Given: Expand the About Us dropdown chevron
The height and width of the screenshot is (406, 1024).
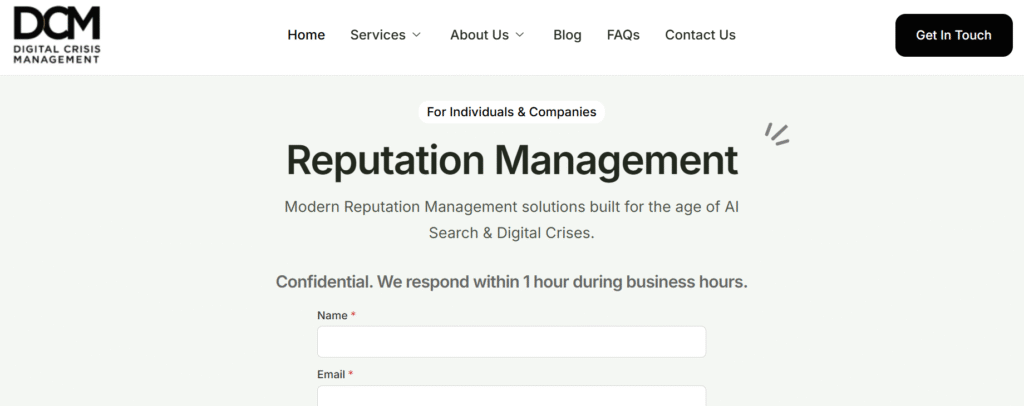Looking at the screenshot, I should pyautogui.click(x=520, y=35).
